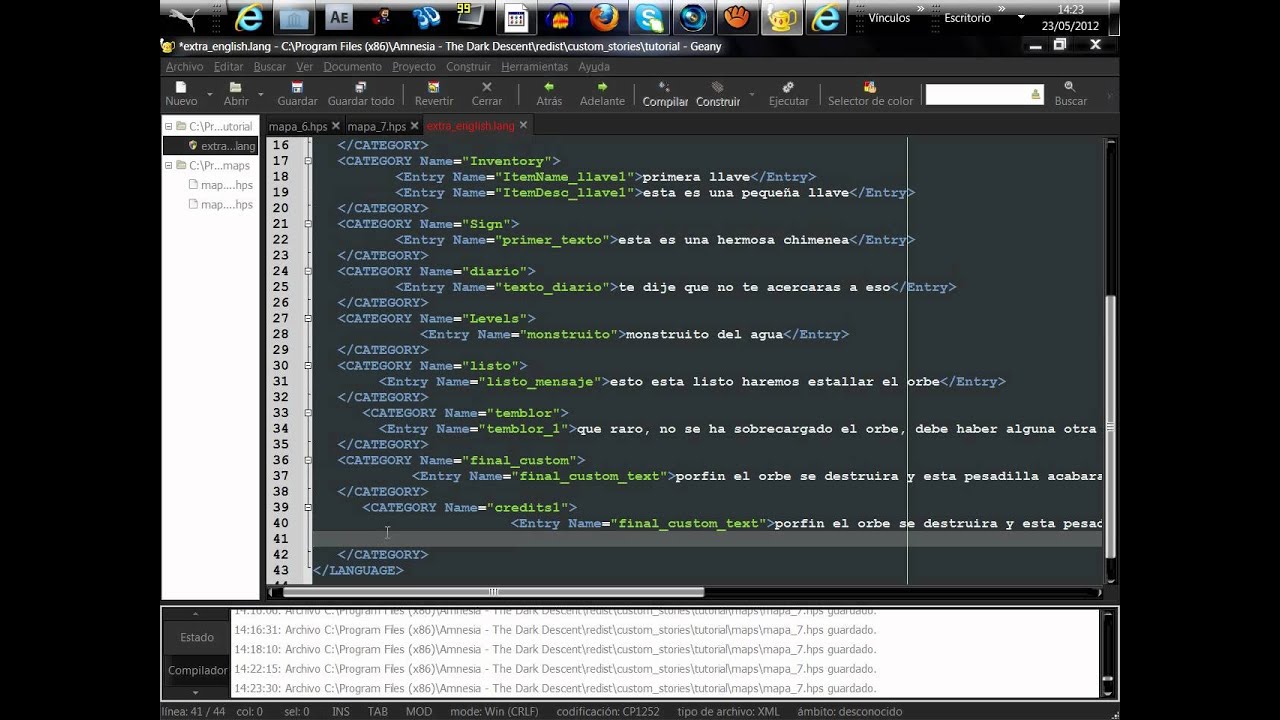
Task: Select extra...lang file in sidebar
Action: coord(210,146)
